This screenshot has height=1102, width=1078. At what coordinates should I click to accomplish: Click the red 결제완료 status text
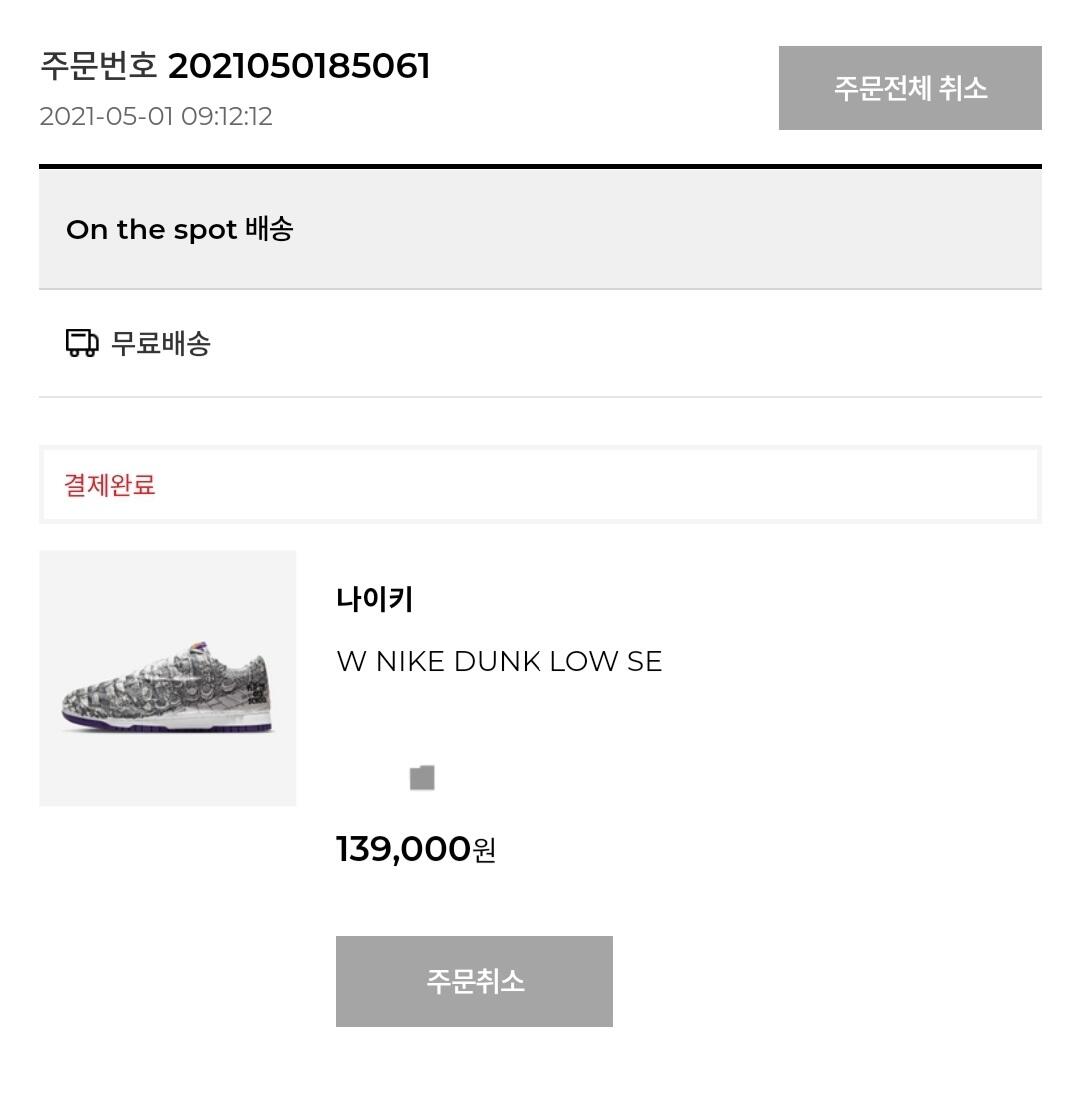[x=110, y=486]
